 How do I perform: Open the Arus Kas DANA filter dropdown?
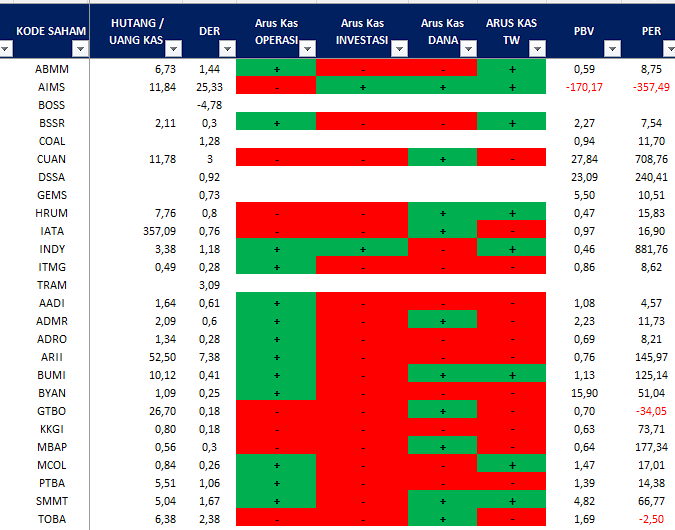tap(468, 48)
